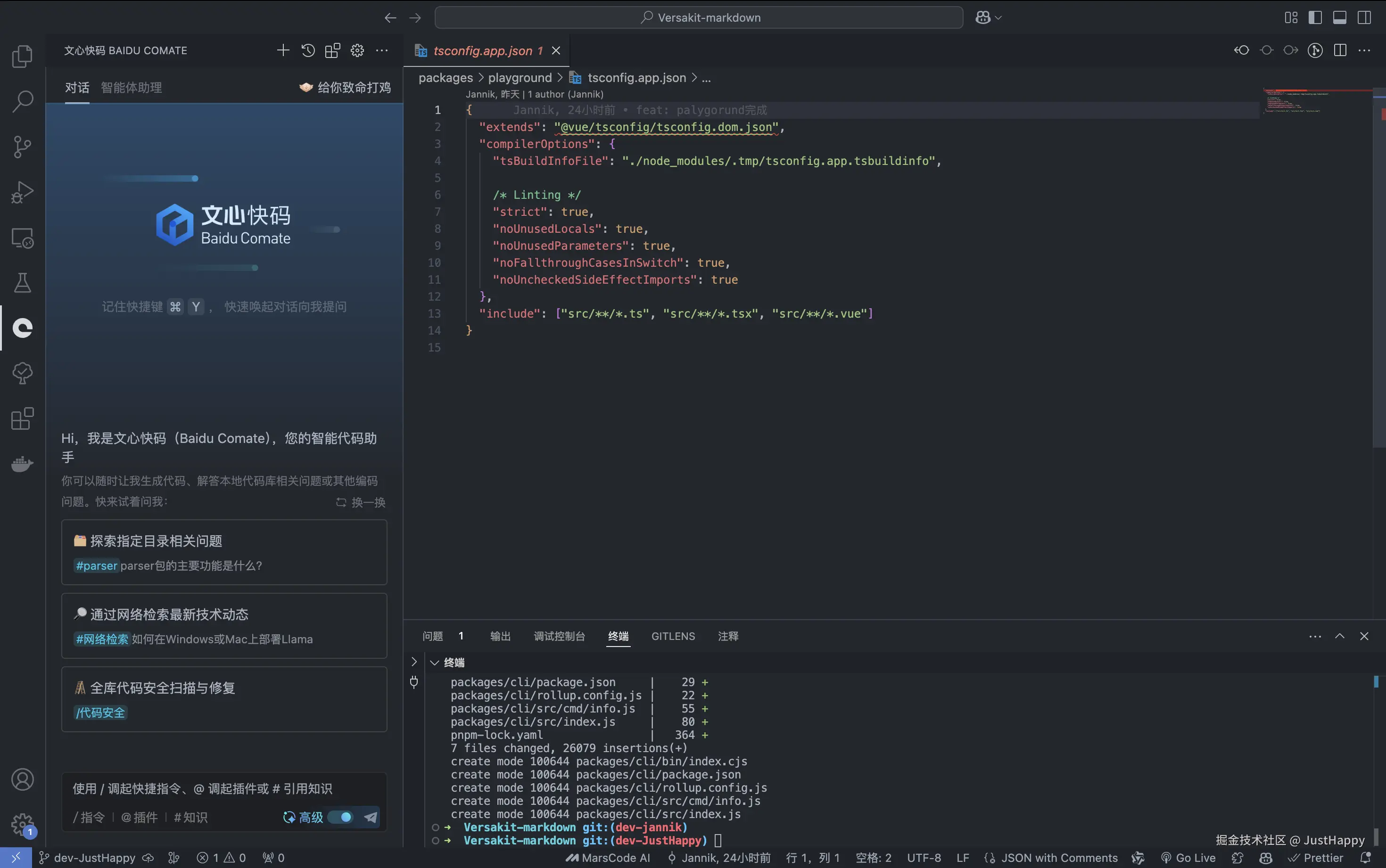Toggle the 高级 advanced mode switch
The width and height of the screenshot is (1386, 868).
pyautogui.click(x=340, y=817)
